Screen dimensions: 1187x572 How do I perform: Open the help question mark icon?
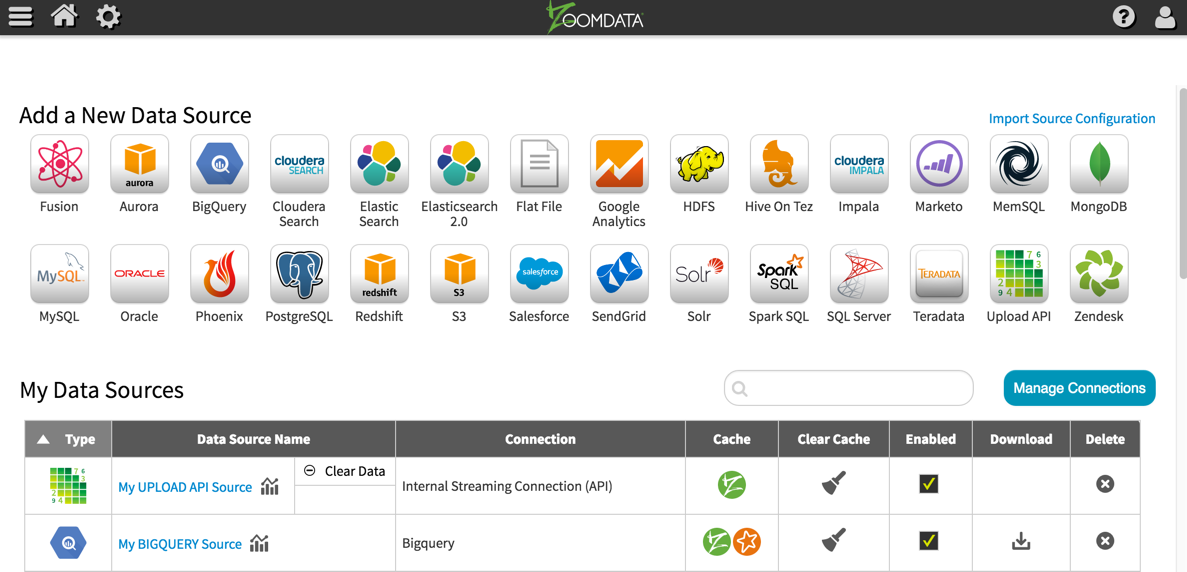point(1124,17)
